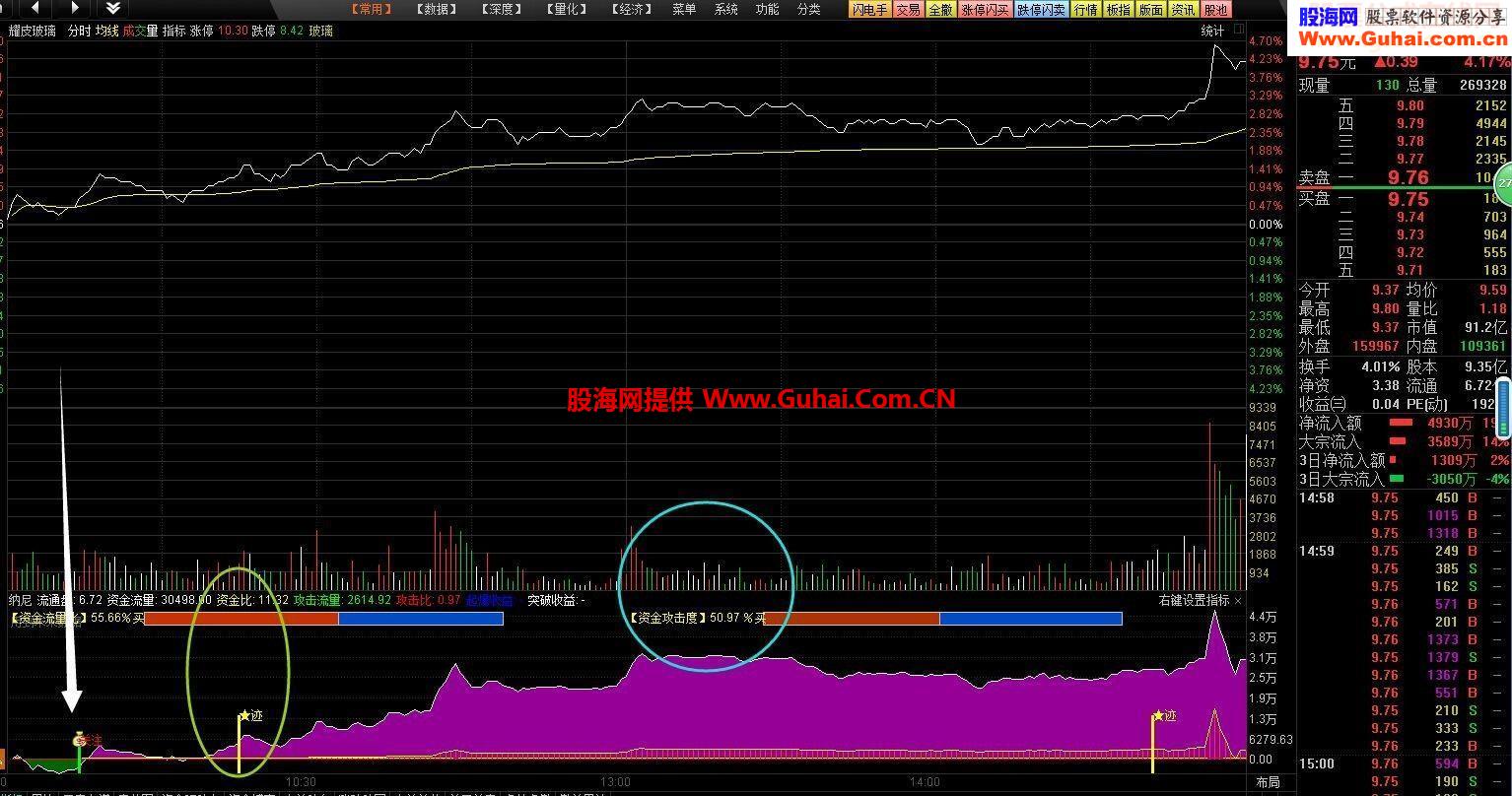This screenshot has width=1512, height=796.
Task: Open the 系统 menu
Action: click(x=726, y=9)
